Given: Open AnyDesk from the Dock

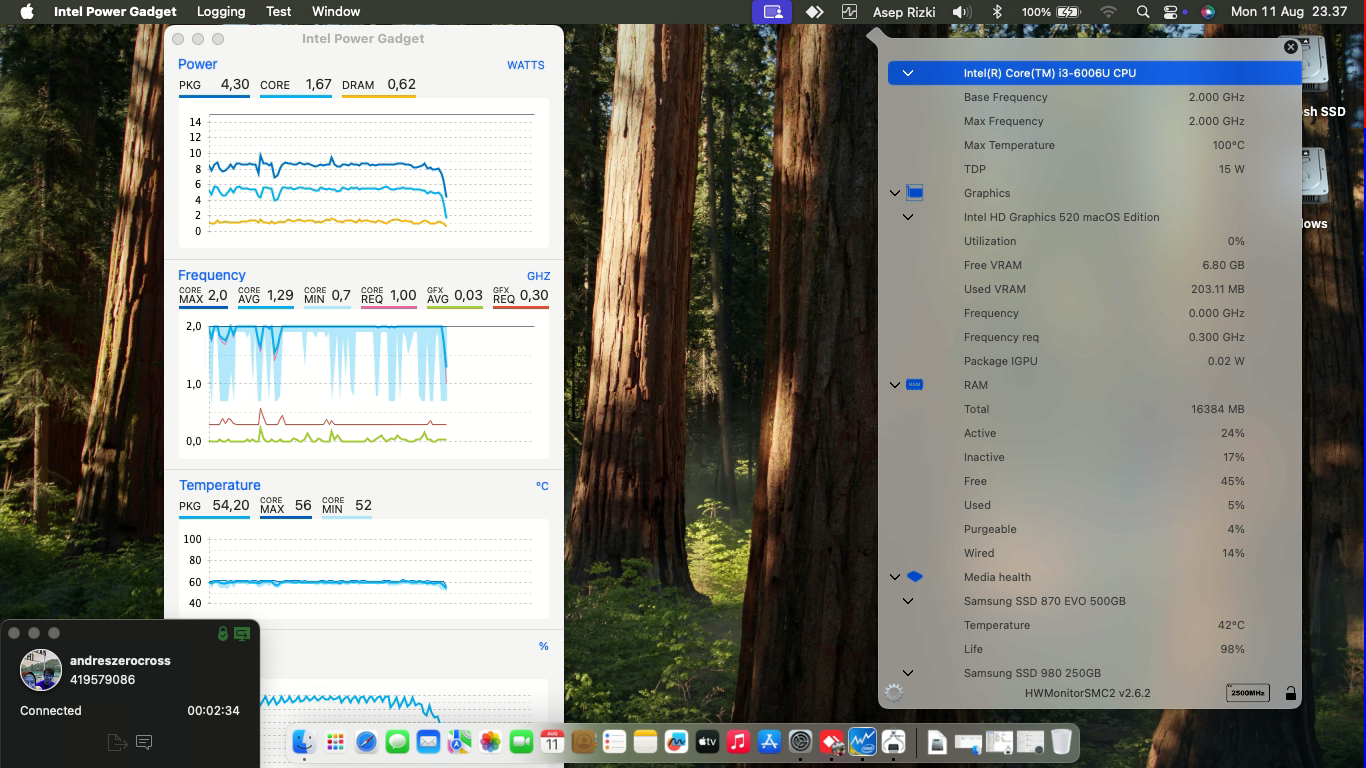Looking at the screenshot, I should 831,742.
